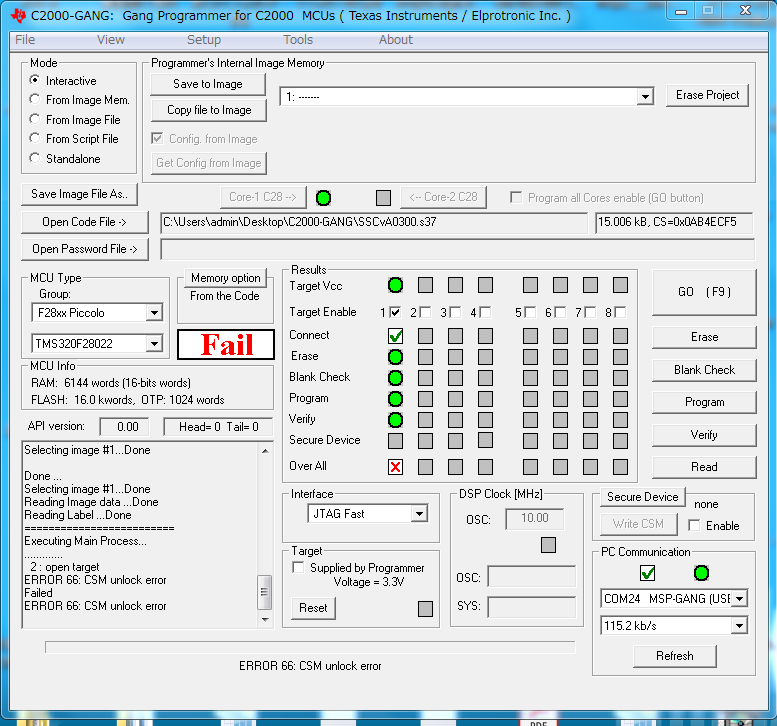The height and width of the screenshot is (726, 777).
Task: Open the JTAG Fast interface dropdown
Action: point(419,514)
